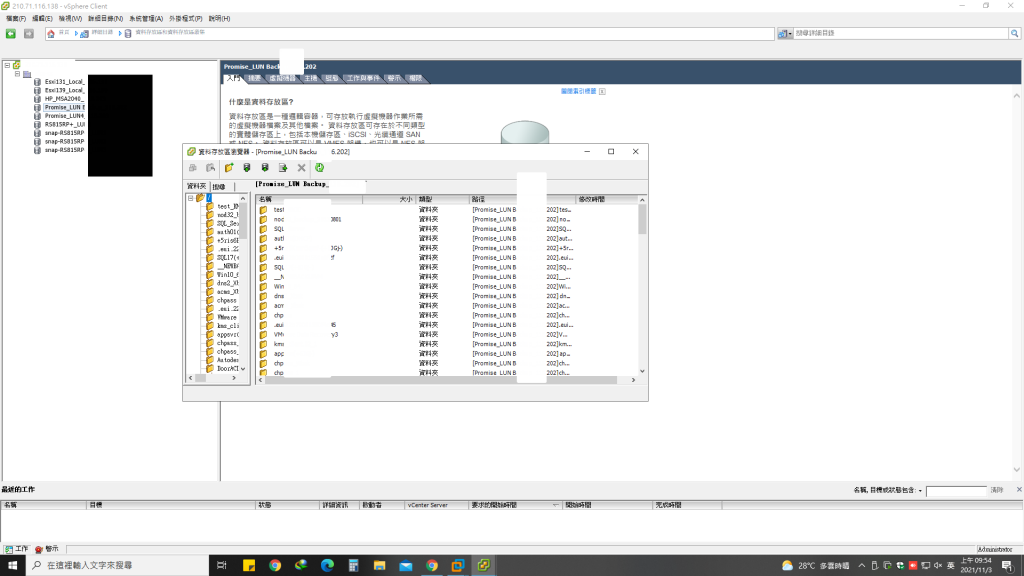Viewport: 1024px width, 576px height.
Task: Click the 清除 button in recent tasks
Action: pyautogui.click(x=997, y=490)
